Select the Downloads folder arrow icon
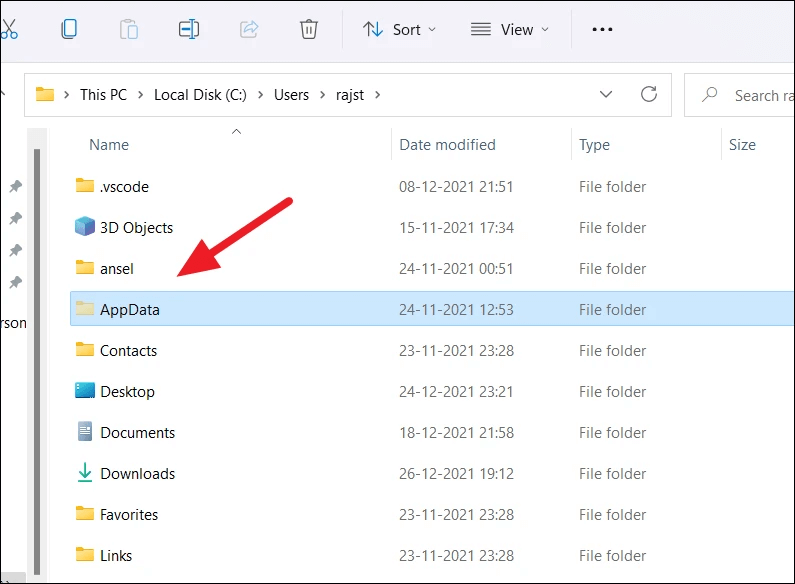The height and width of the screenshot is (584, 795). coord(85,473)
